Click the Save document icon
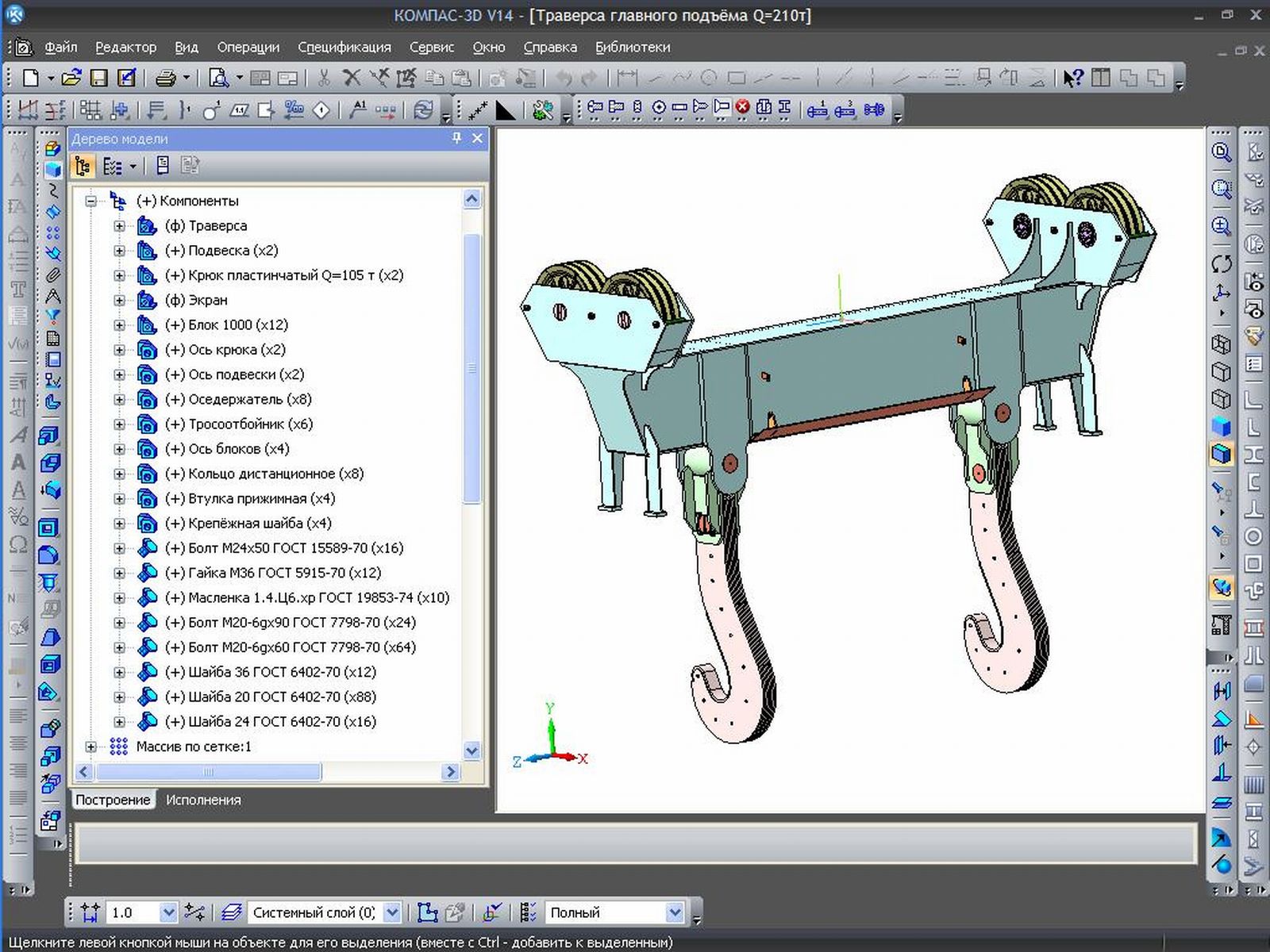This screenshot has width=1270, height=952. point(98,78)
